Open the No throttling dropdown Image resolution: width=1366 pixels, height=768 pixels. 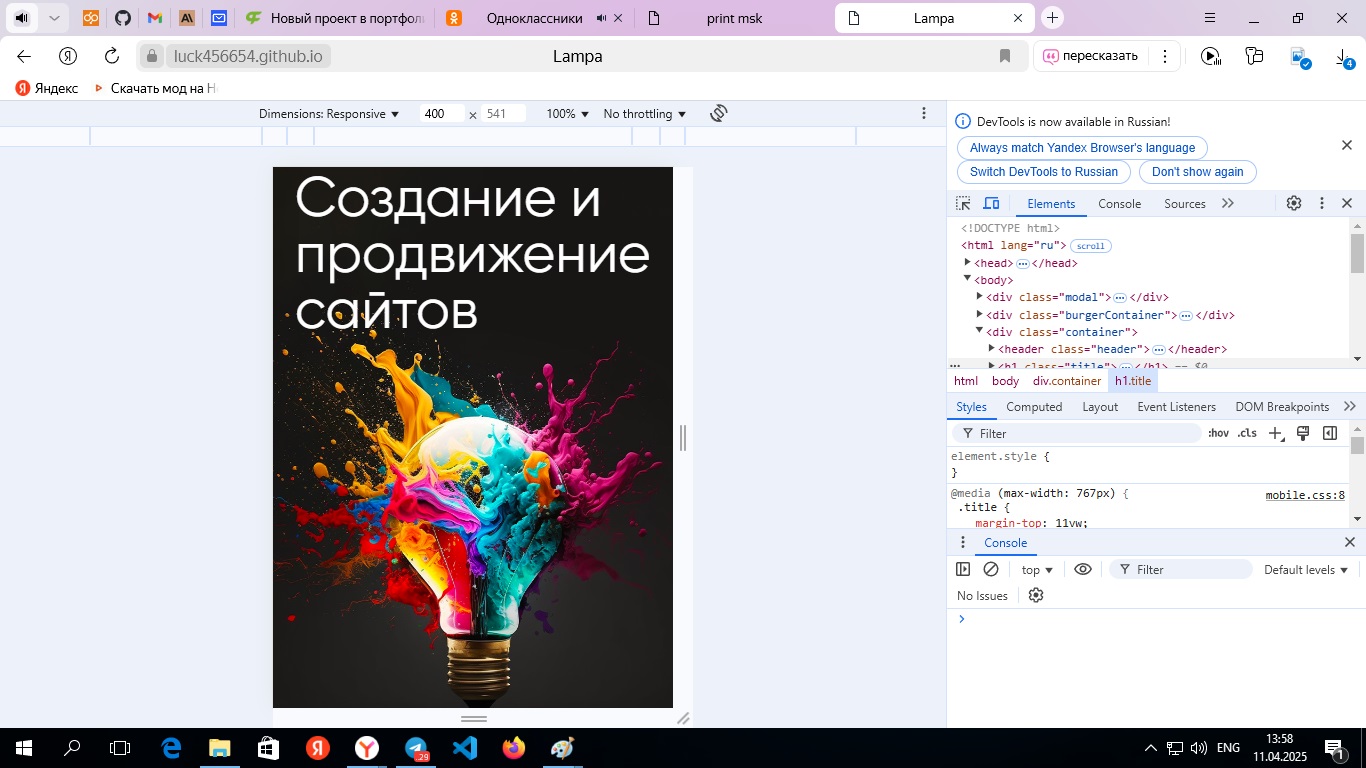645,114
